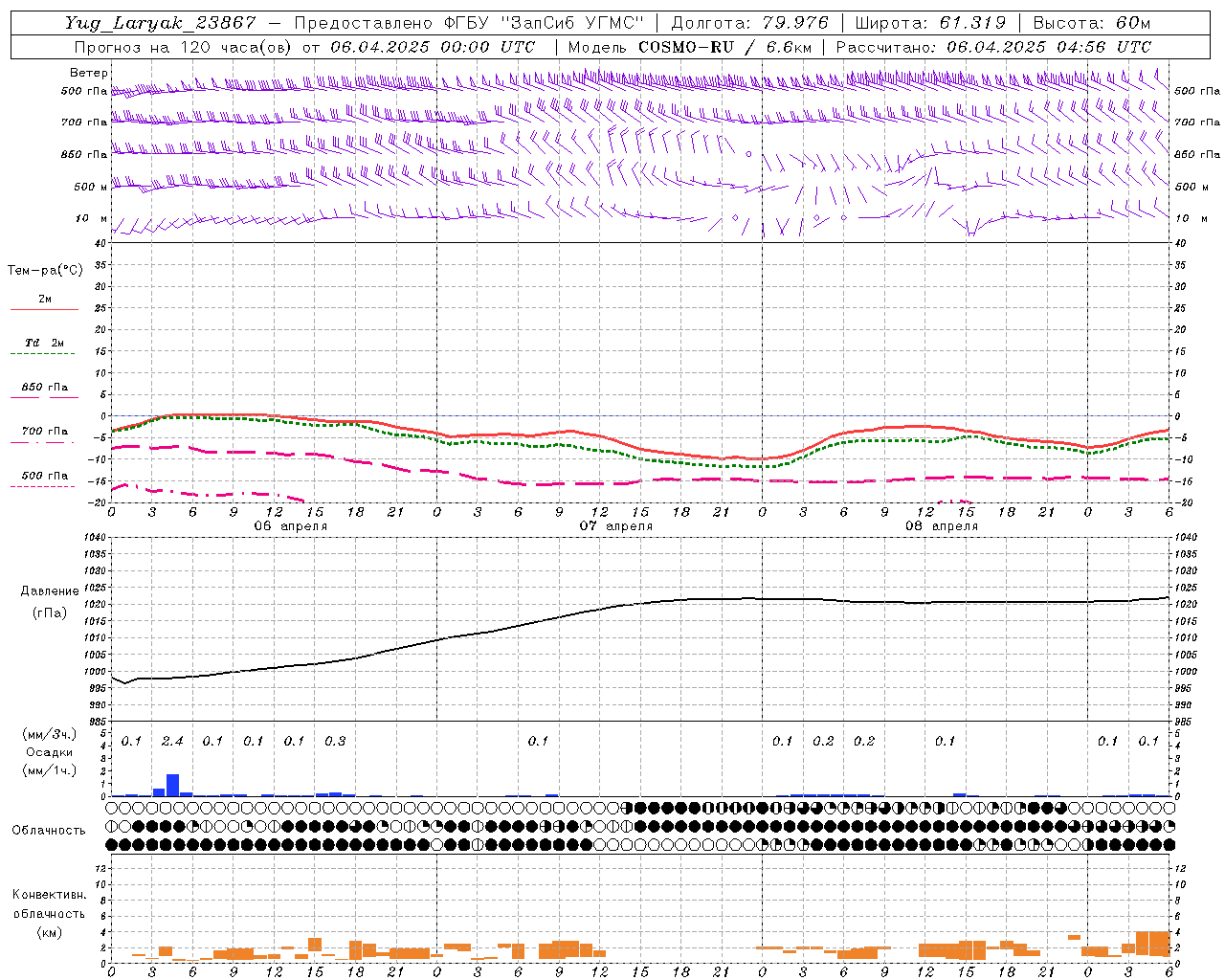Click the 0.3 precipitation value
Image resolution: width=1225 pixels, height=980 pixels.
click(x=335, y=742)
